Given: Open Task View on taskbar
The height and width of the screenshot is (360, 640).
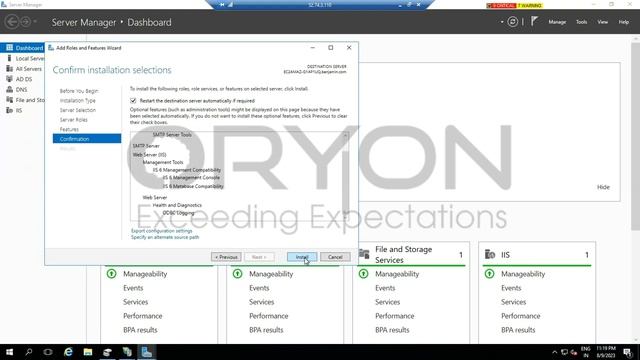Looking at the screenshot, I should pos(48,352).
